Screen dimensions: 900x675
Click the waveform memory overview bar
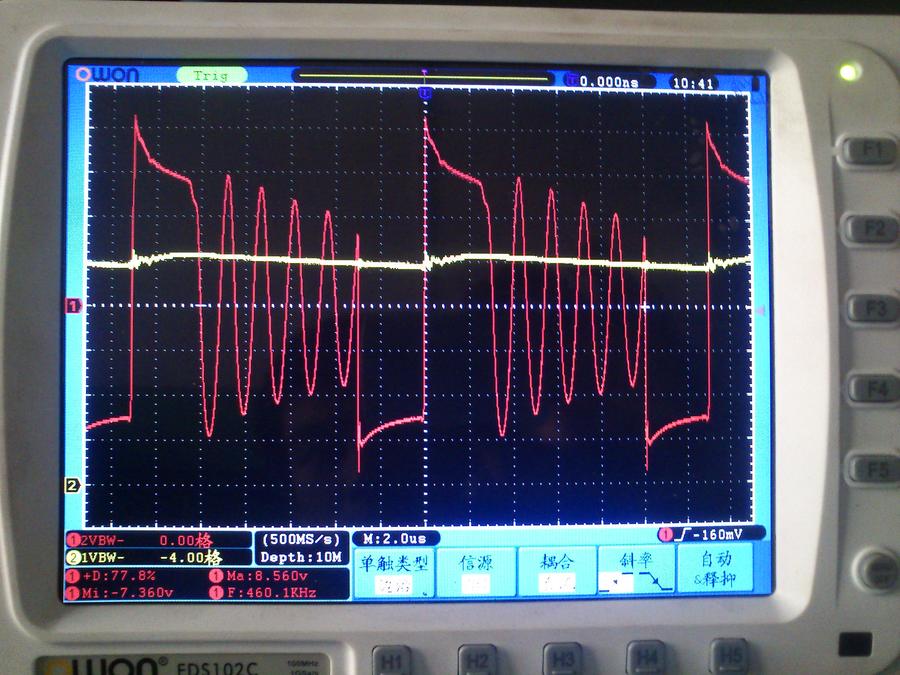424,76
